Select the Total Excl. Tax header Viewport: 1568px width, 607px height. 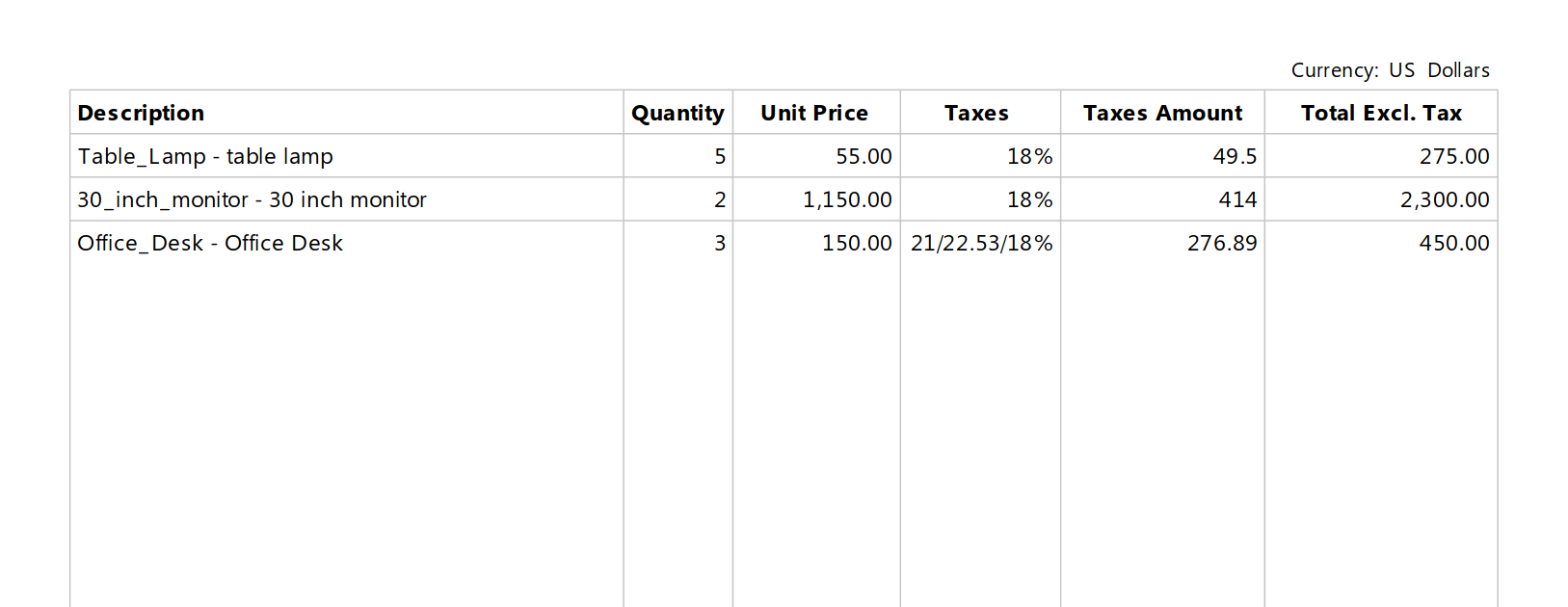coord(1381,114)
